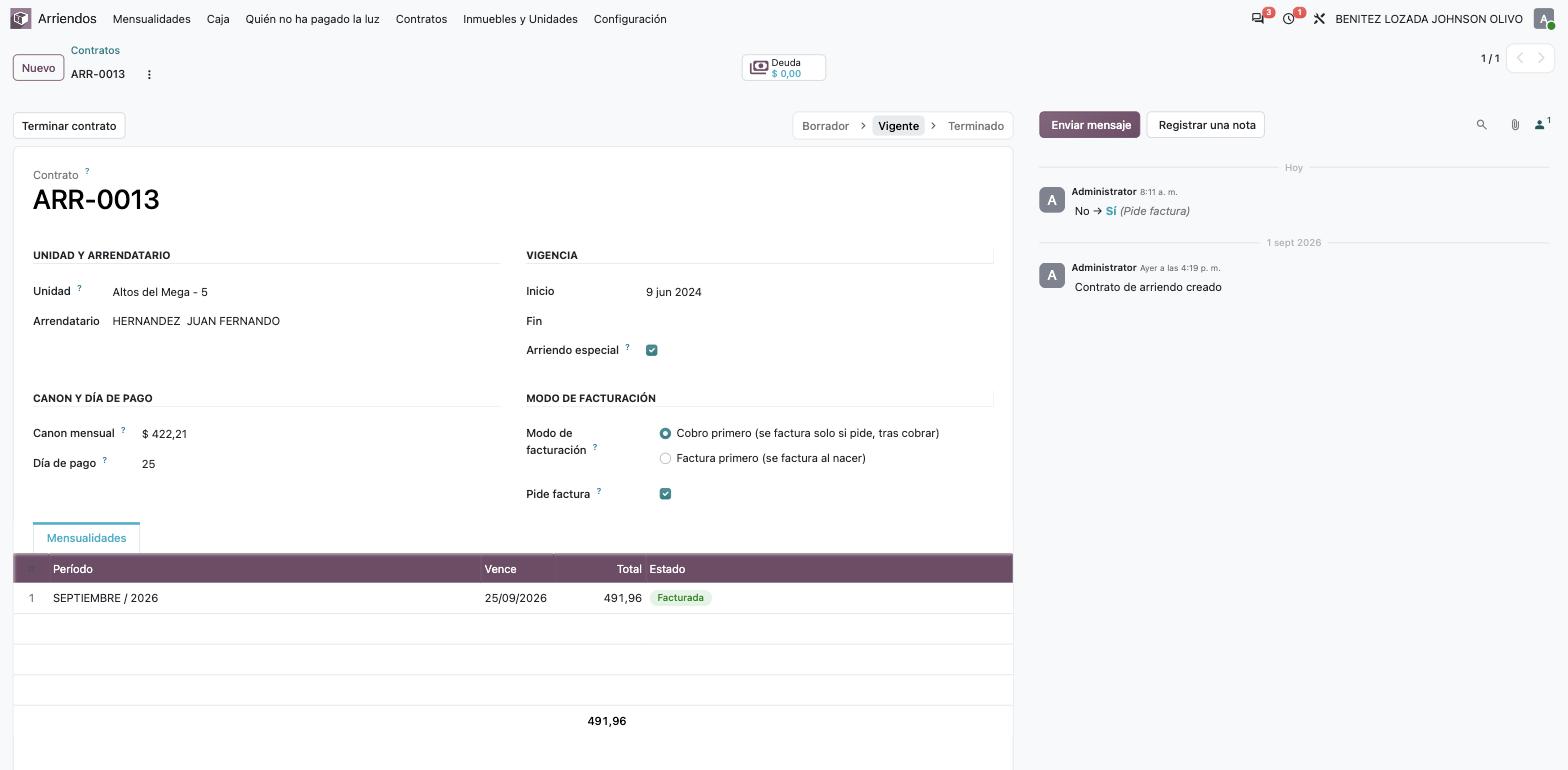Toggle the Pide factura checkbox
This screenshot has width=1568, height=770.
[665, 494]
